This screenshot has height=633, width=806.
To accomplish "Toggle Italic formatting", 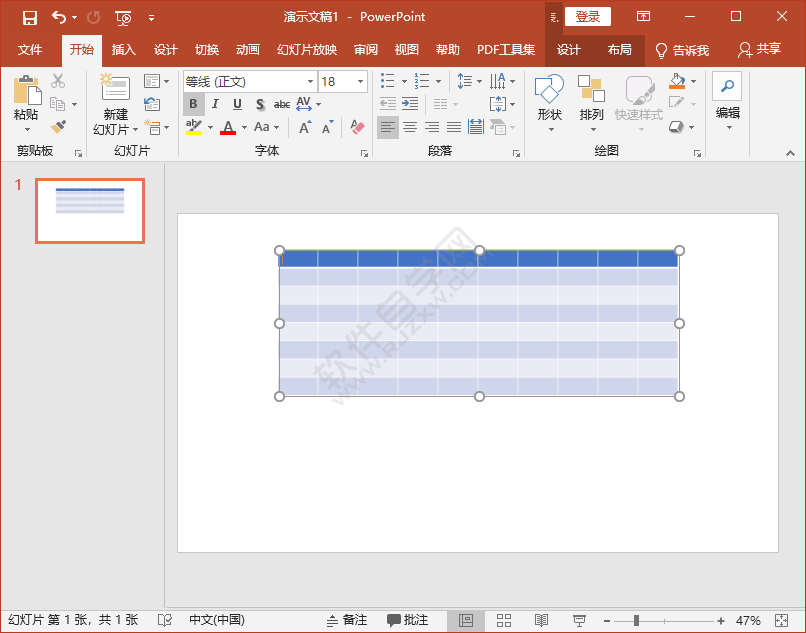I will 216,104.
